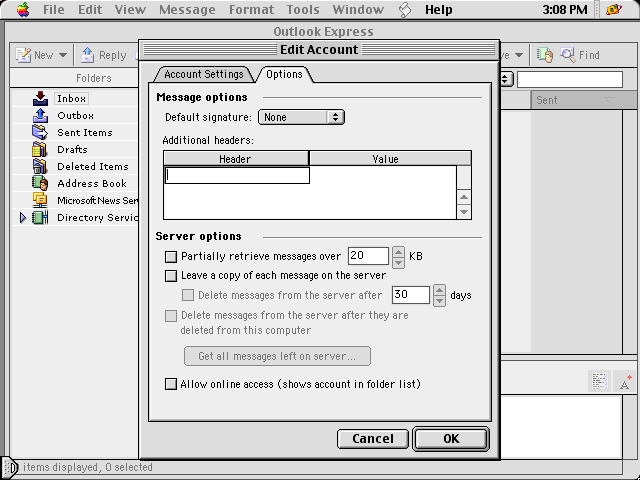The height and width of the screenshot is (480, 640).
Task: Open the Help menu
Action: (438, 9)
